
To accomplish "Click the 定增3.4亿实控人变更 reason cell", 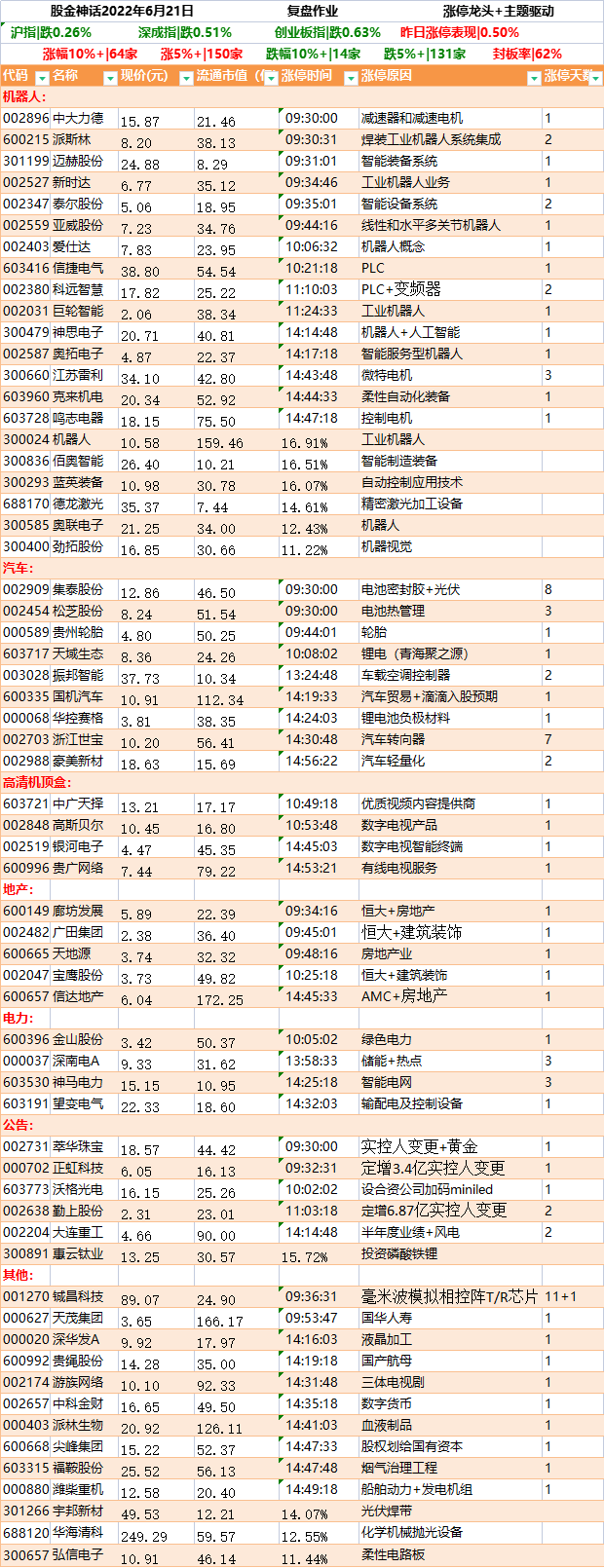I will tap(450, 1168).
